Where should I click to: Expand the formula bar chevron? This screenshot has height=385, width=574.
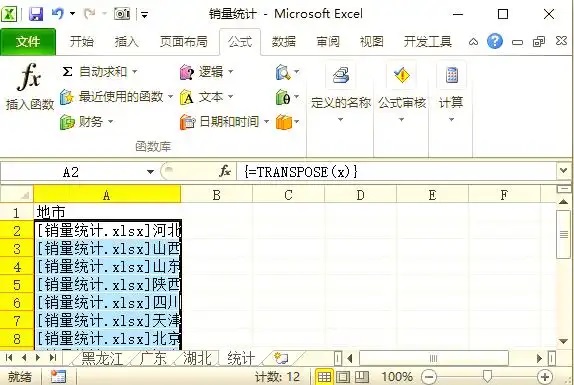point(563,171)
